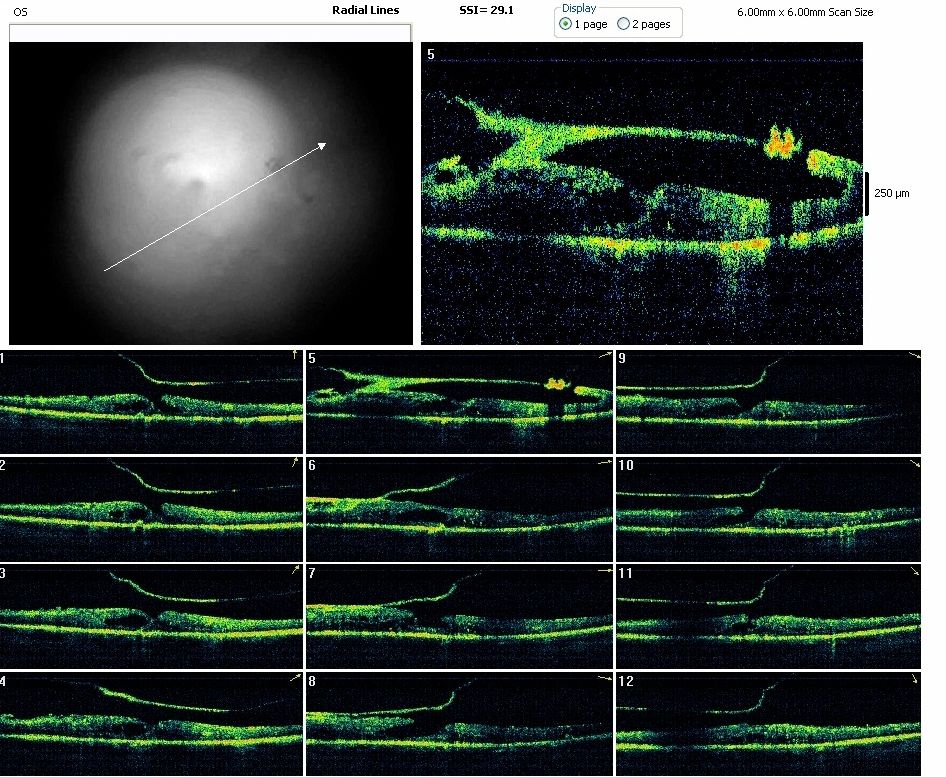Pick radial scan thumbnail 7
The width and height of the screenshot is (946, 777).
click(459, 616)
